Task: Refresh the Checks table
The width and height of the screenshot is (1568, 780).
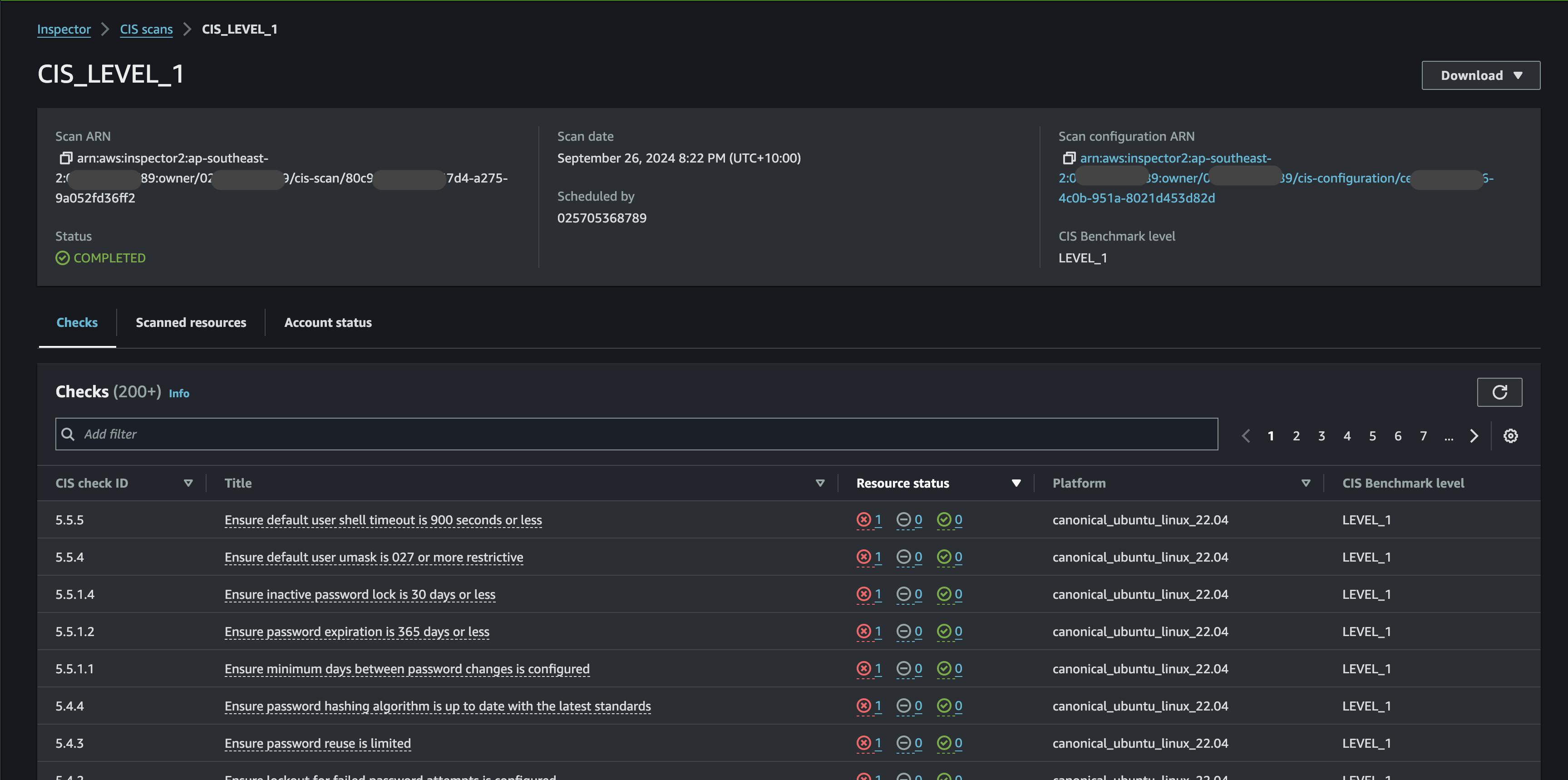Action: (x=1500, y=392)
